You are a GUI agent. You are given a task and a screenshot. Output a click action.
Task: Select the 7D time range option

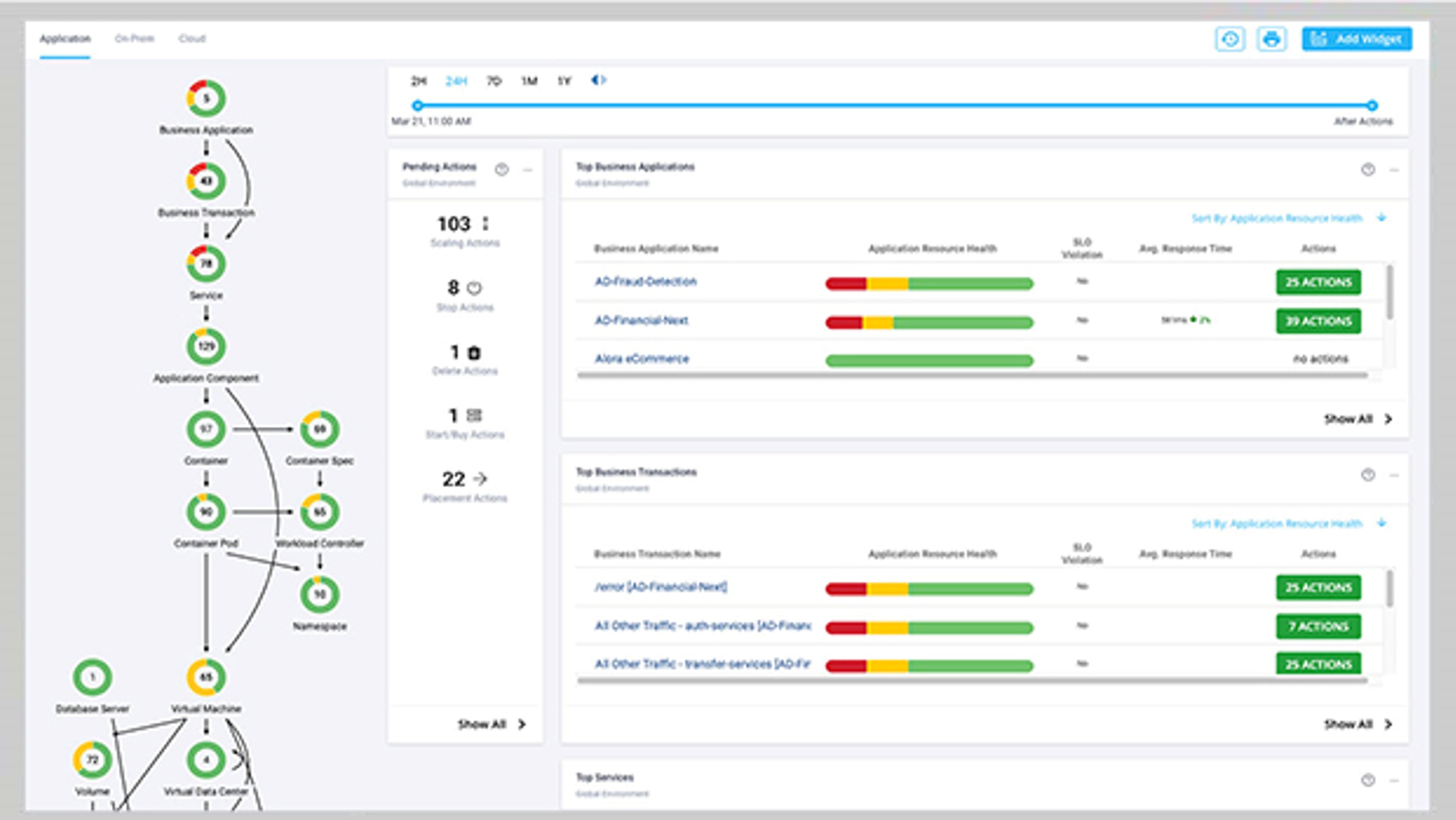(494, 81)
